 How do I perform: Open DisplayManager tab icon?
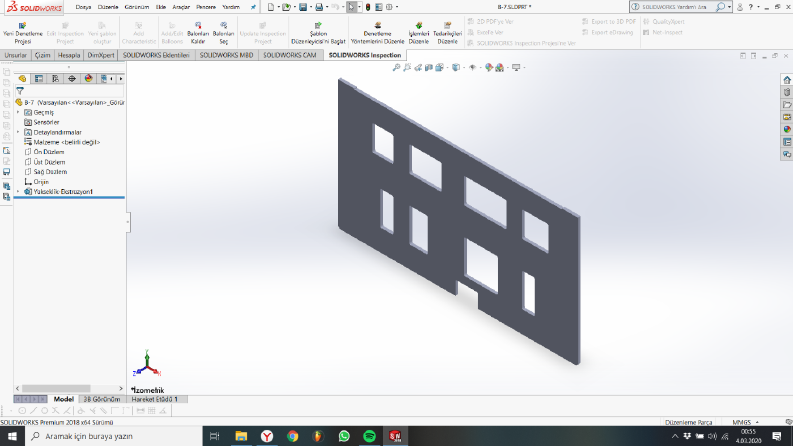coord(89,78)
